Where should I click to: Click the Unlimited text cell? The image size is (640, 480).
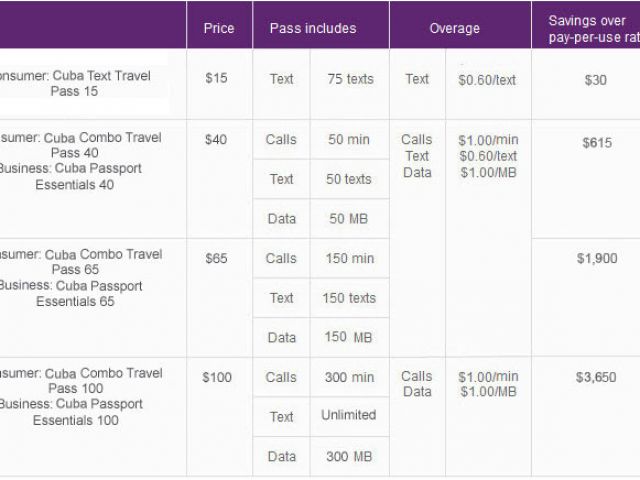[349, 415]
